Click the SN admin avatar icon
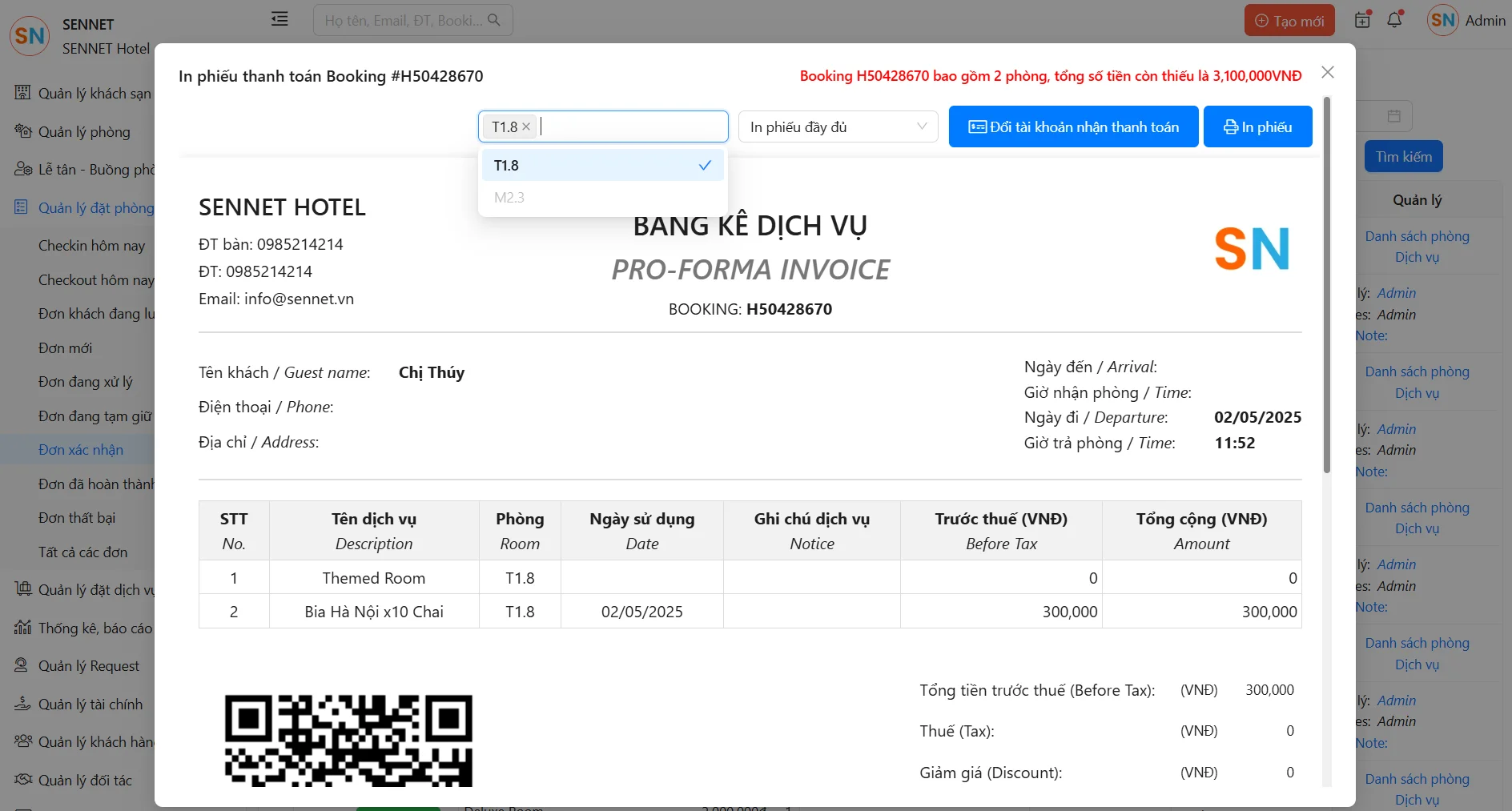 click(x=1442, y=20)
